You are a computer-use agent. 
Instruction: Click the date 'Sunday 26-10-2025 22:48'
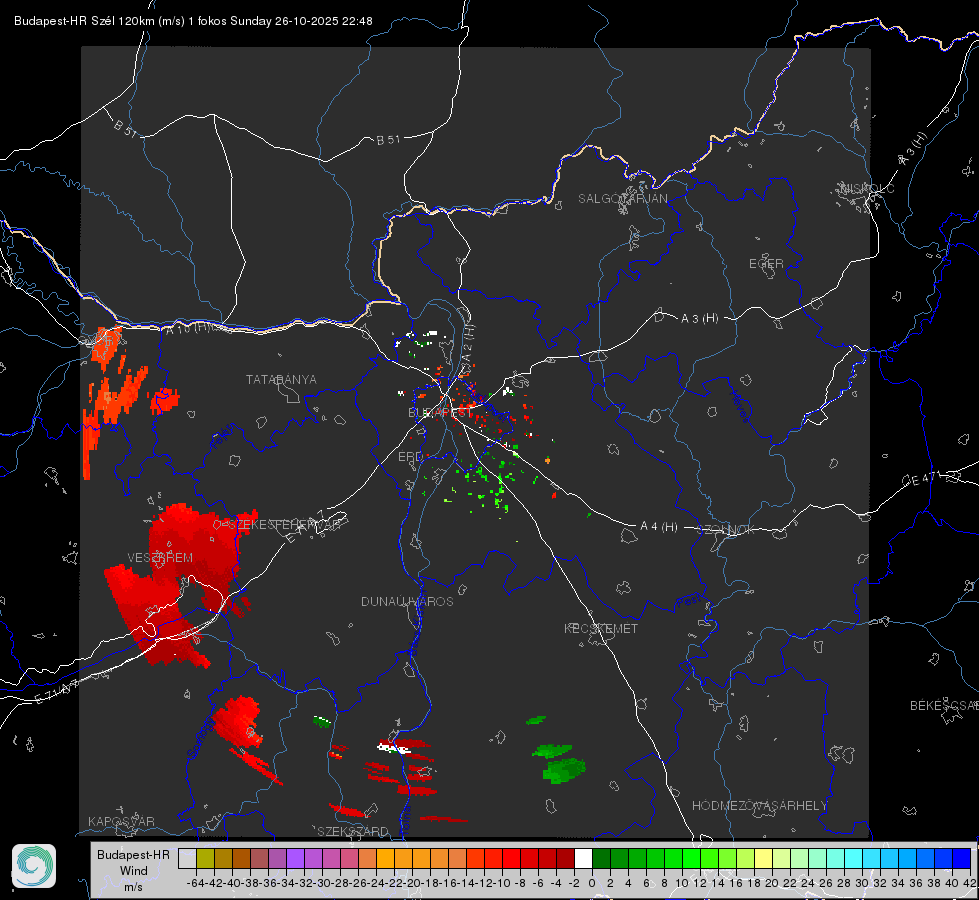pos(302,21)
